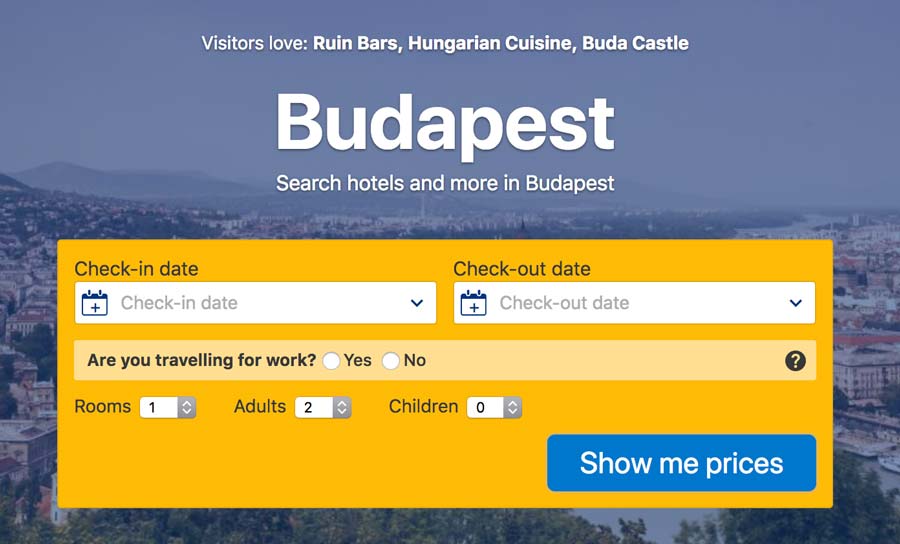Click the Children stepper arrows

[513, 407]
